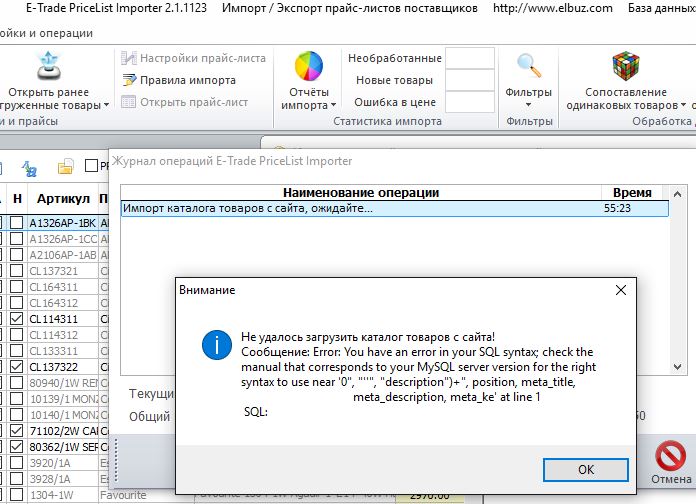Click the blue info icon in the dialog

click(217, 345)
